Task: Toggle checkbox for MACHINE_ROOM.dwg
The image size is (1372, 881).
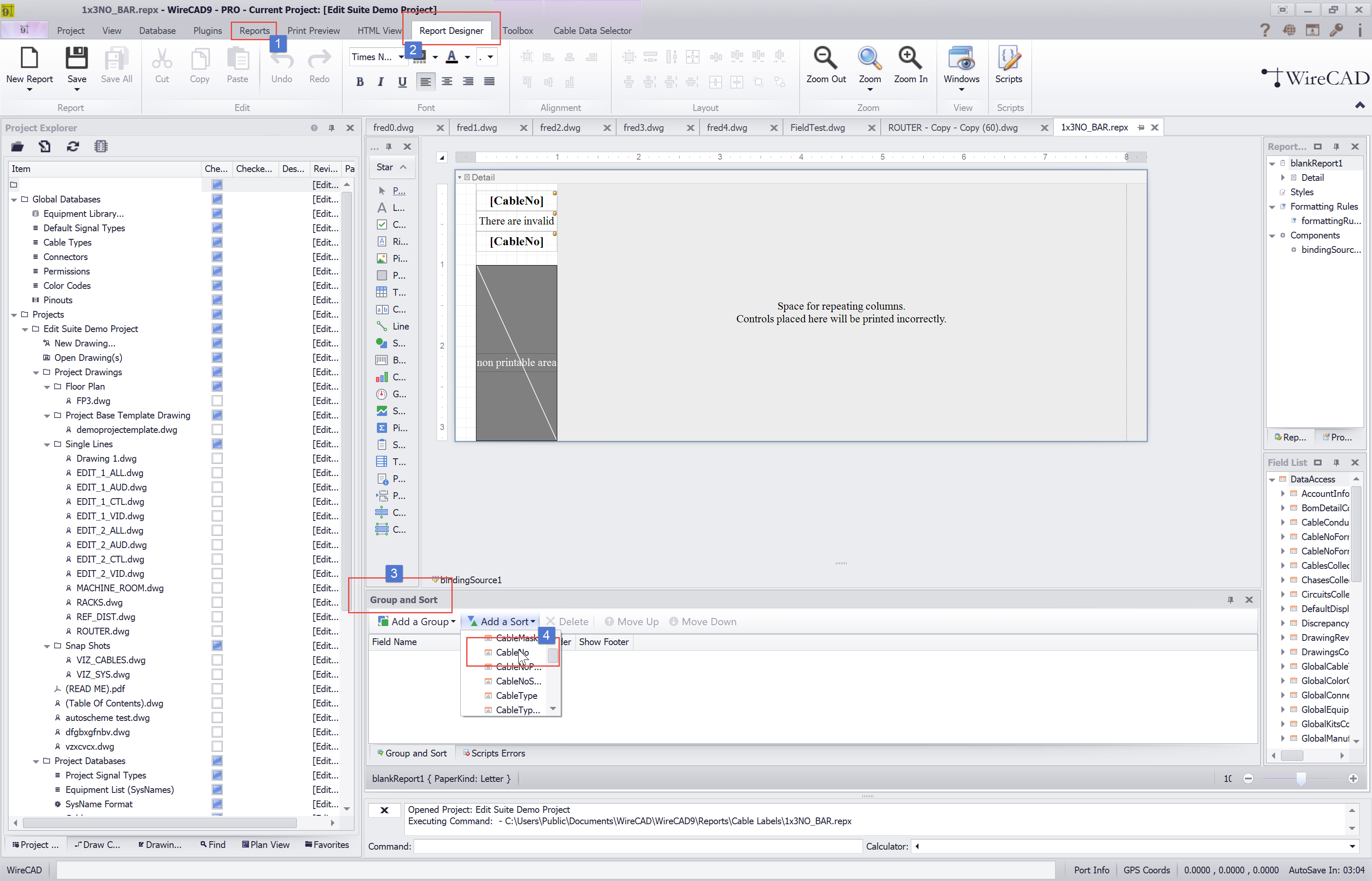Action: [217, 588]
